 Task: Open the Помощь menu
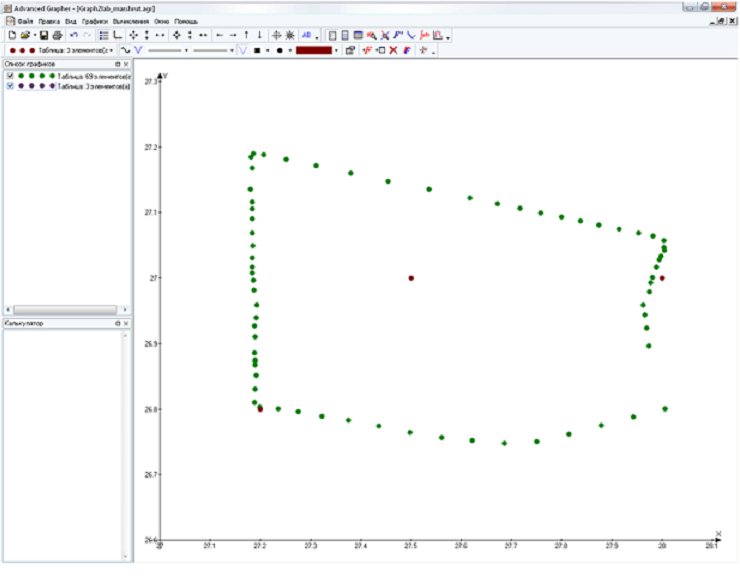[x=186, y=21]
